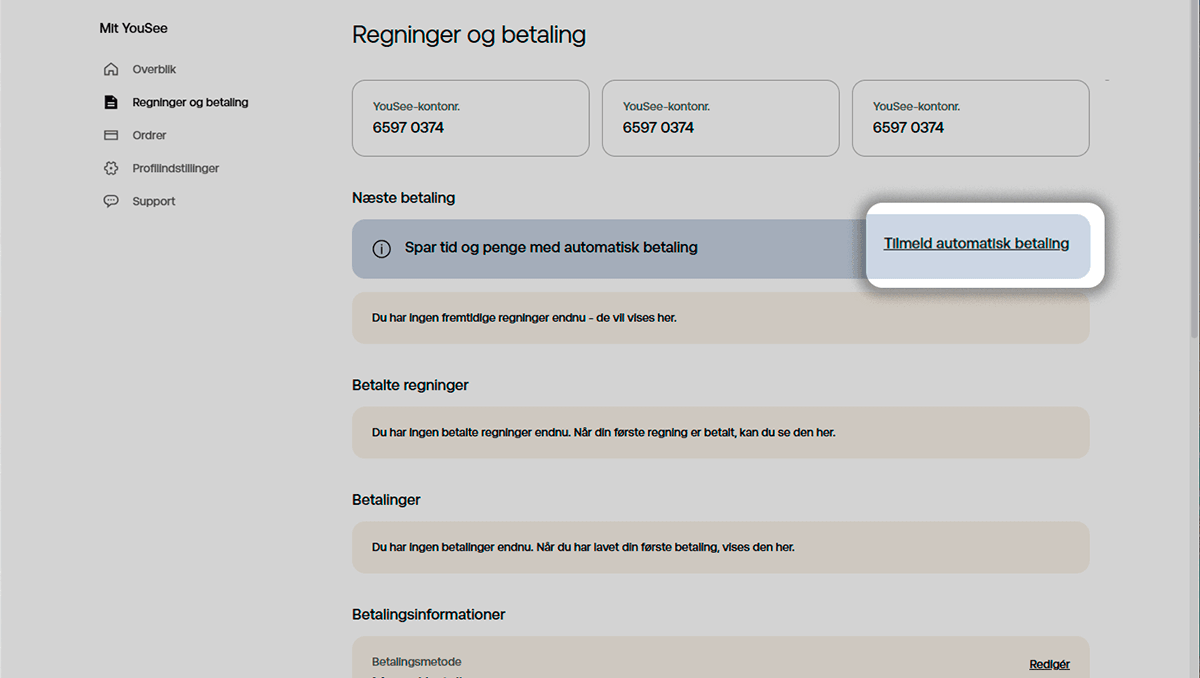
Task: Click the Spar tid og penge banner
Action: (x=600, y=247)
